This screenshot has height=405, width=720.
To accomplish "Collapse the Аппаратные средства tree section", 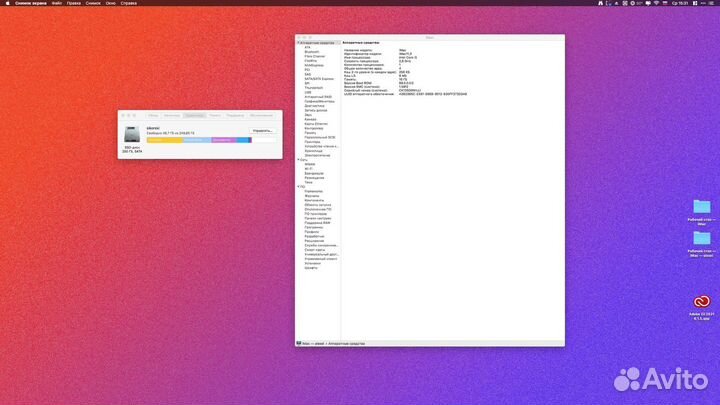I will click(x=298, y=43).
